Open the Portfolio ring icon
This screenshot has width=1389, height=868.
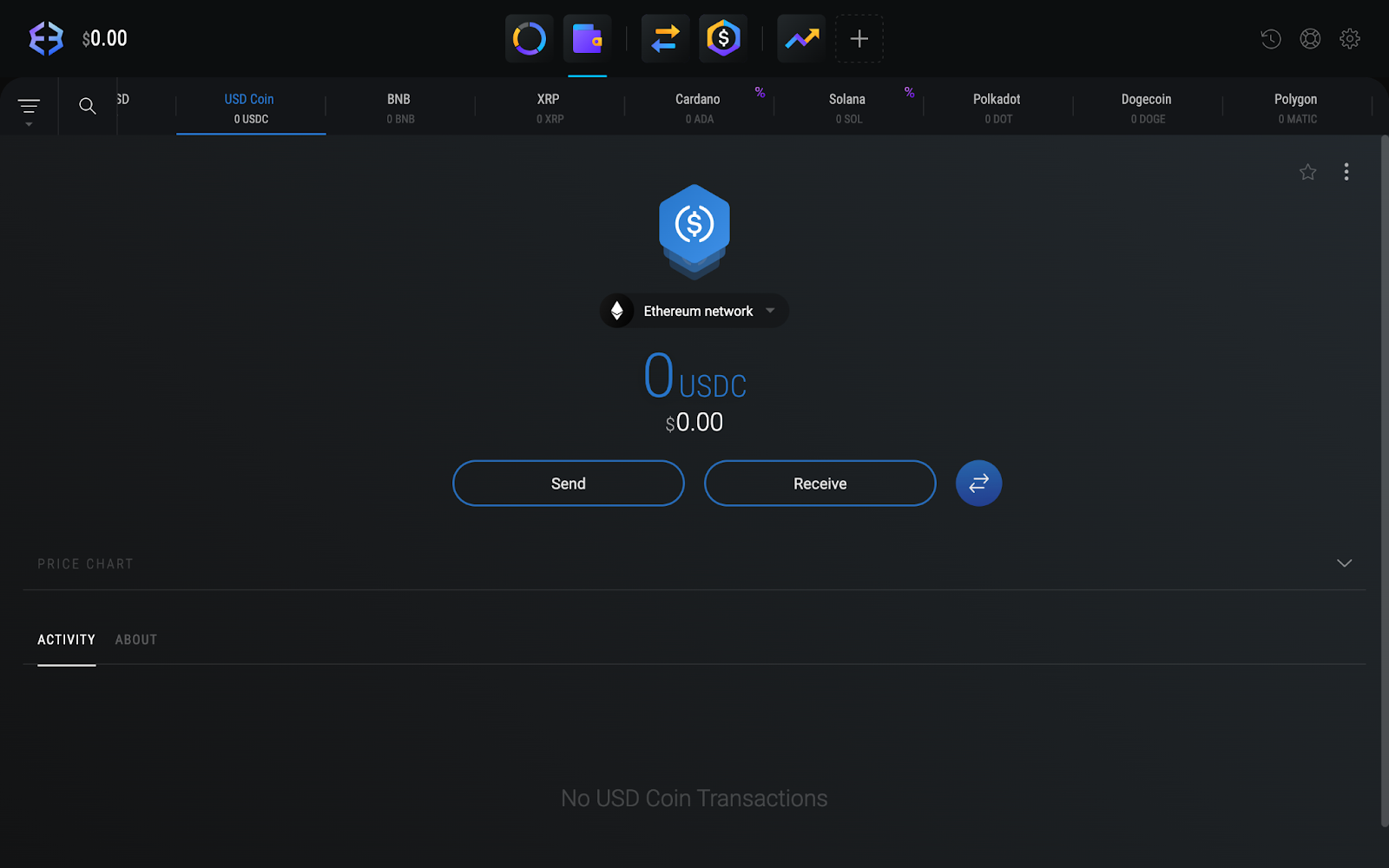tap(530, 38)
